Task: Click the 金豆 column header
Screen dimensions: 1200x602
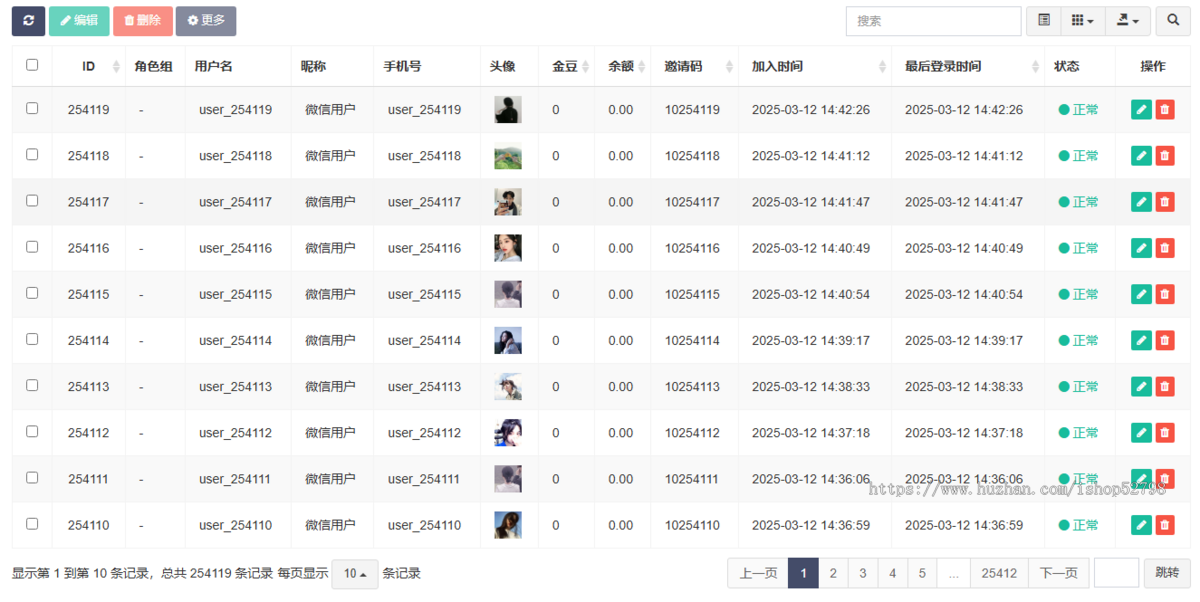Action: [565, 66]
